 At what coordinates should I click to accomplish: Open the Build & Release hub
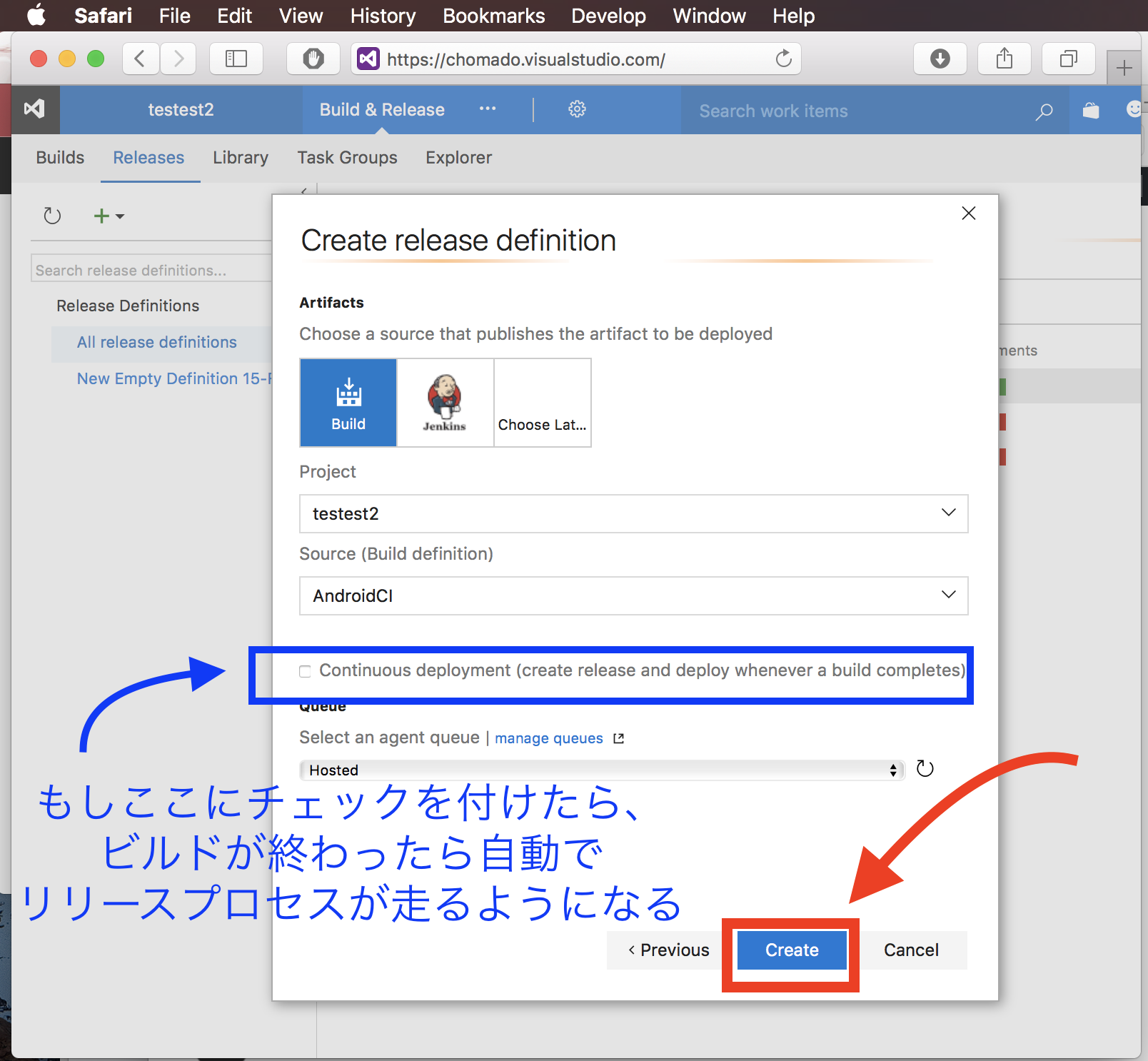382,109
